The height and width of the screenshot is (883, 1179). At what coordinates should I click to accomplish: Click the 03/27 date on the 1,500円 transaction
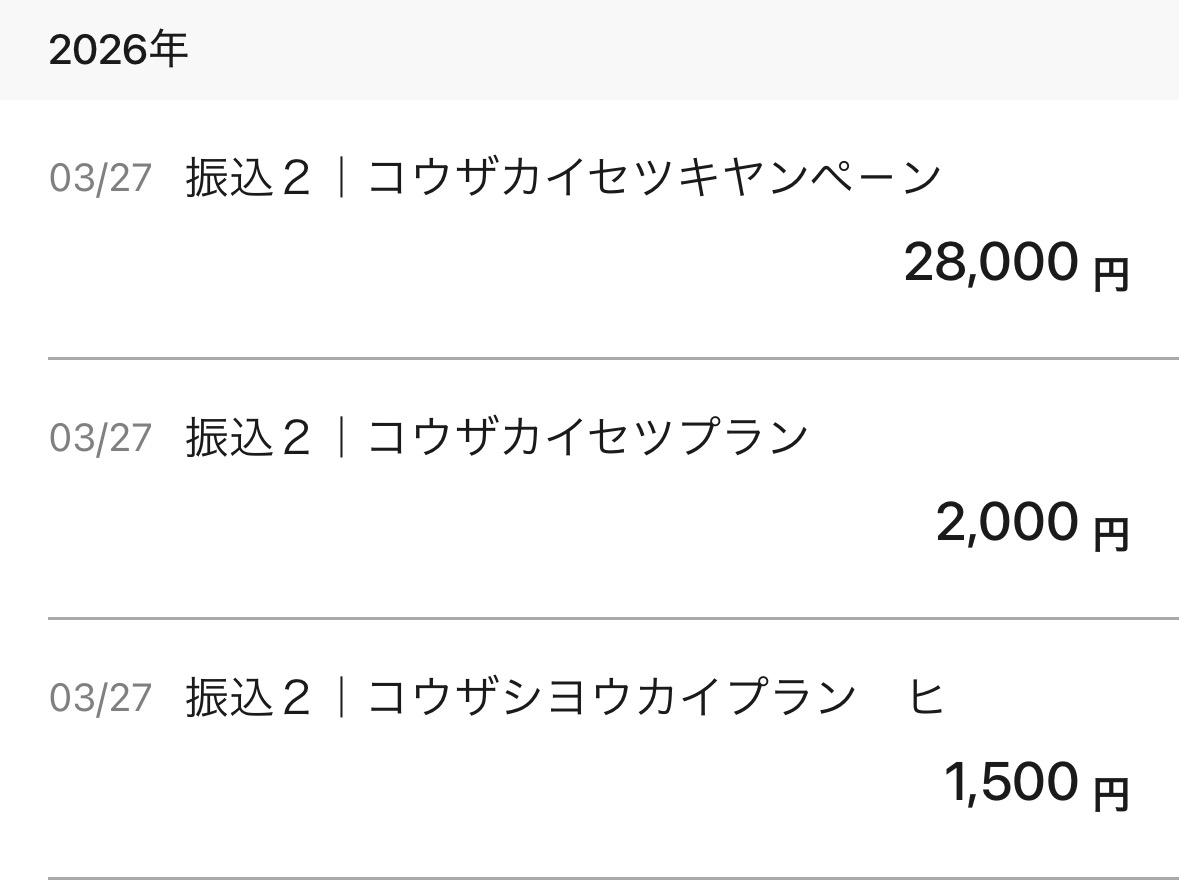[x=100, y=698]
